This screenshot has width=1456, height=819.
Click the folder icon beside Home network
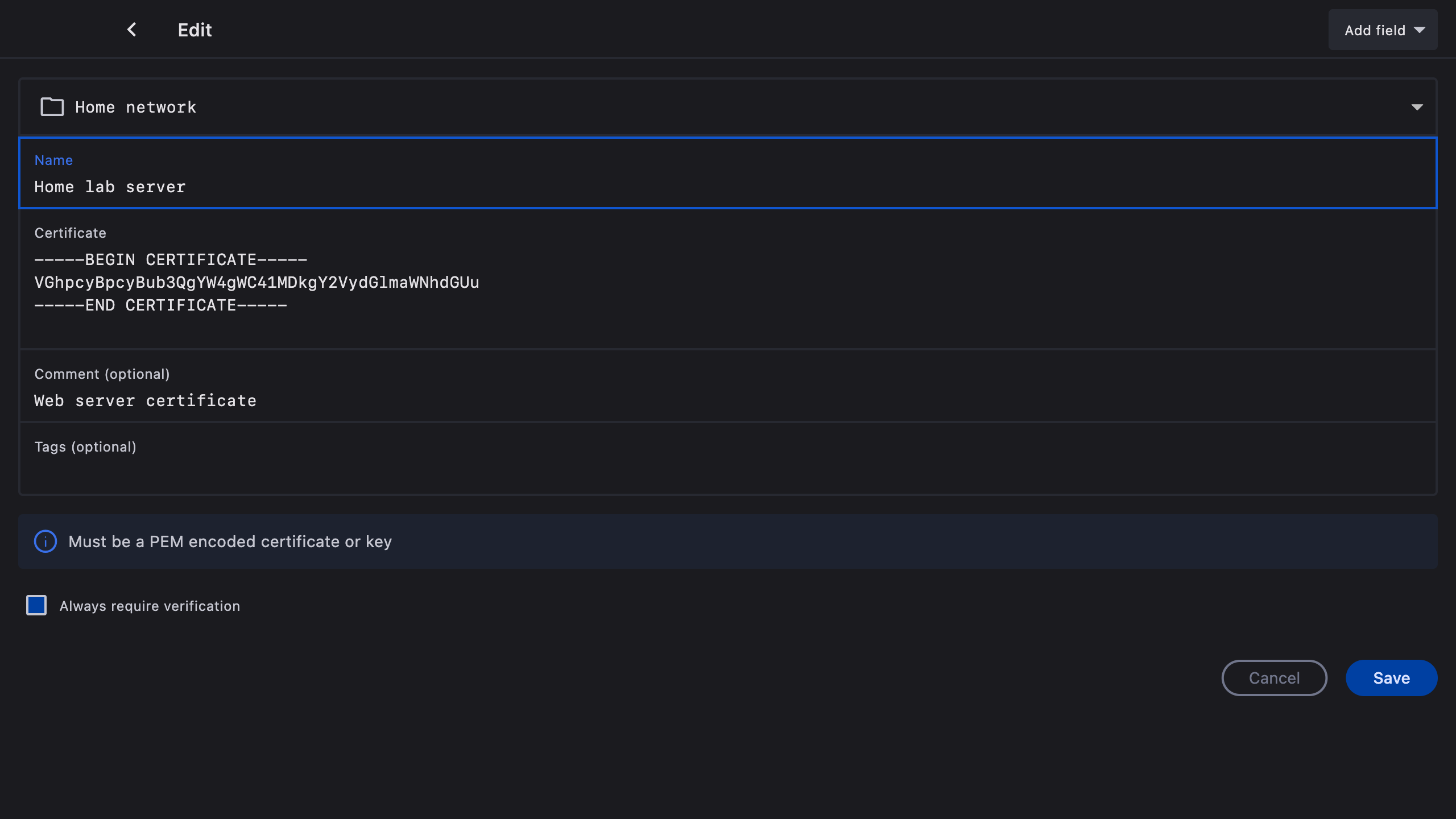(52, 107)
